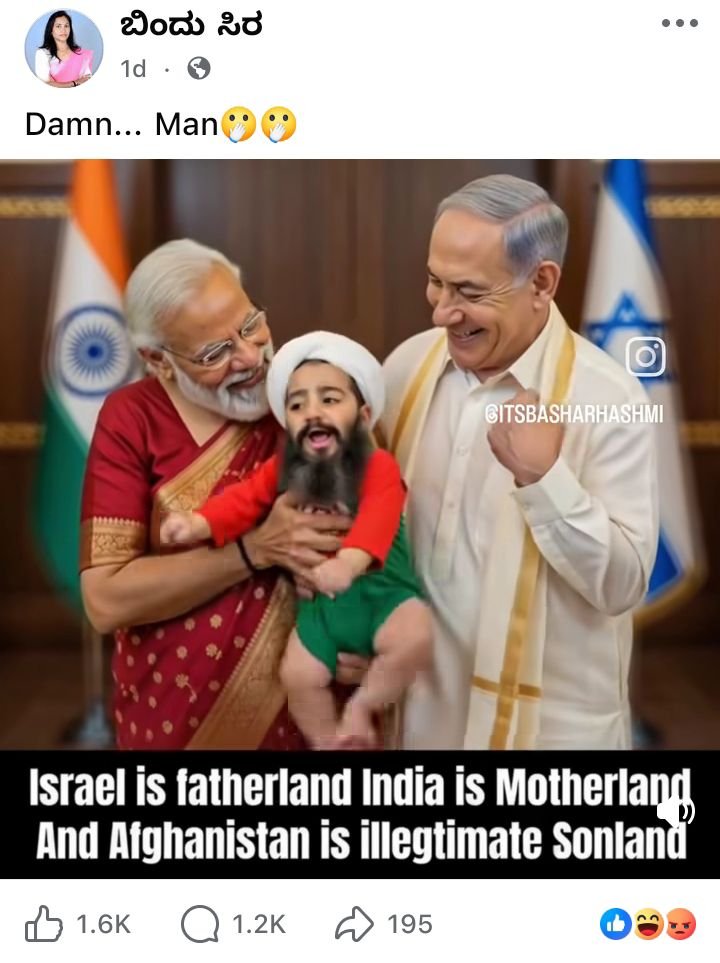
Task: Click the blue Like reaction emoji
Action: 616,924
